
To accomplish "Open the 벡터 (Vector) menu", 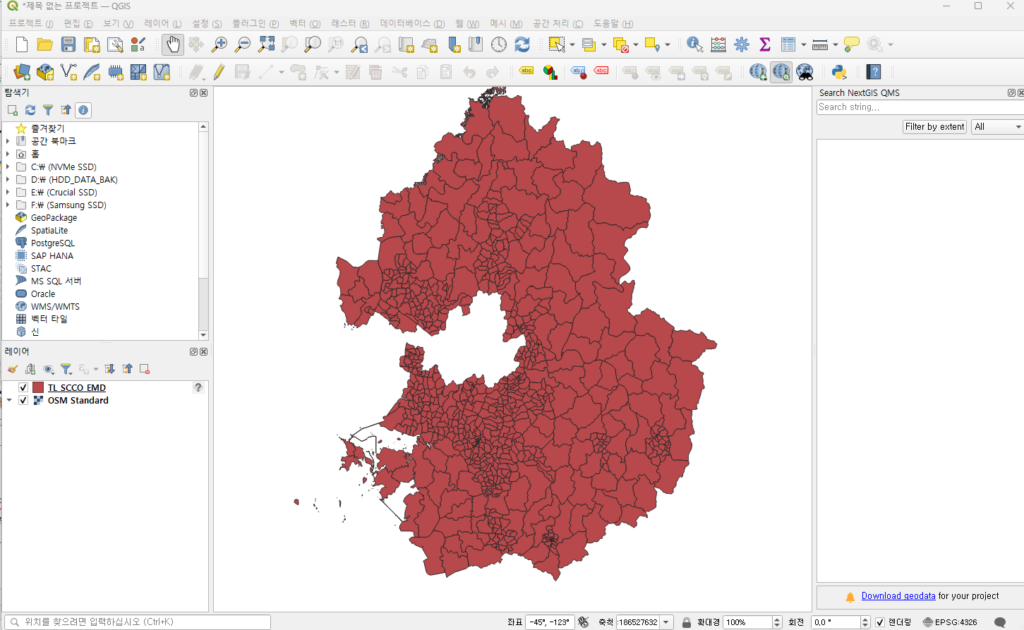I will pyautogui.click(x=304, y=22).
